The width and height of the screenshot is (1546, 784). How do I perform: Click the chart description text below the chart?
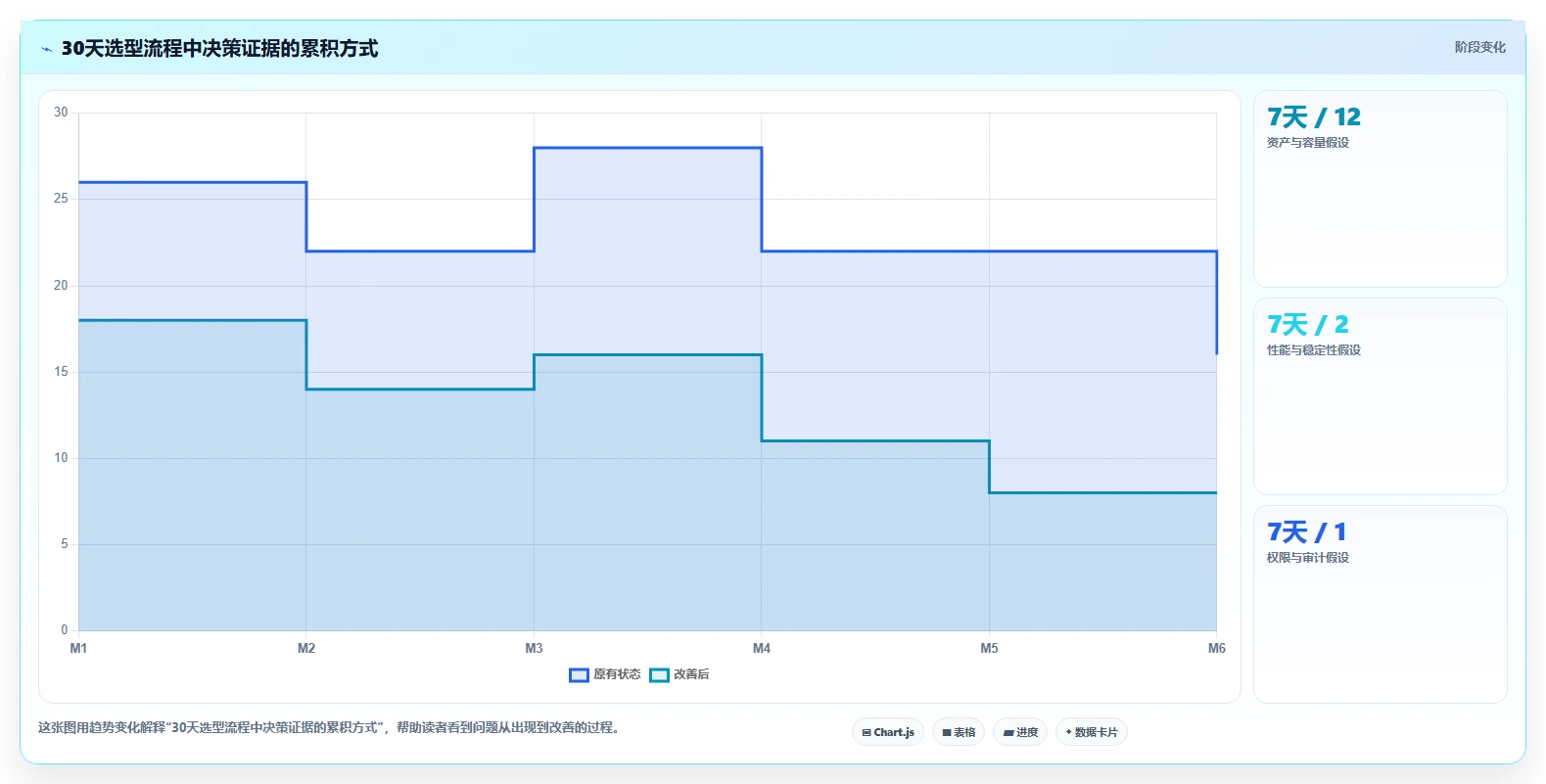point(330,727)
